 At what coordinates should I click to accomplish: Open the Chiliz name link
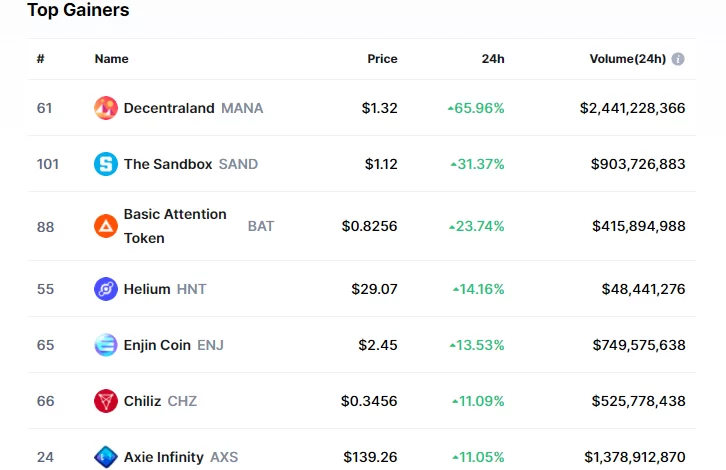pyautogui.click(x=142, y=401)
